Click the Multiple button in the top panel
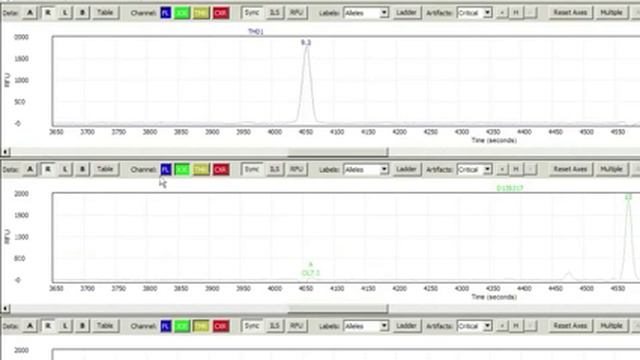 pos(611,13)
